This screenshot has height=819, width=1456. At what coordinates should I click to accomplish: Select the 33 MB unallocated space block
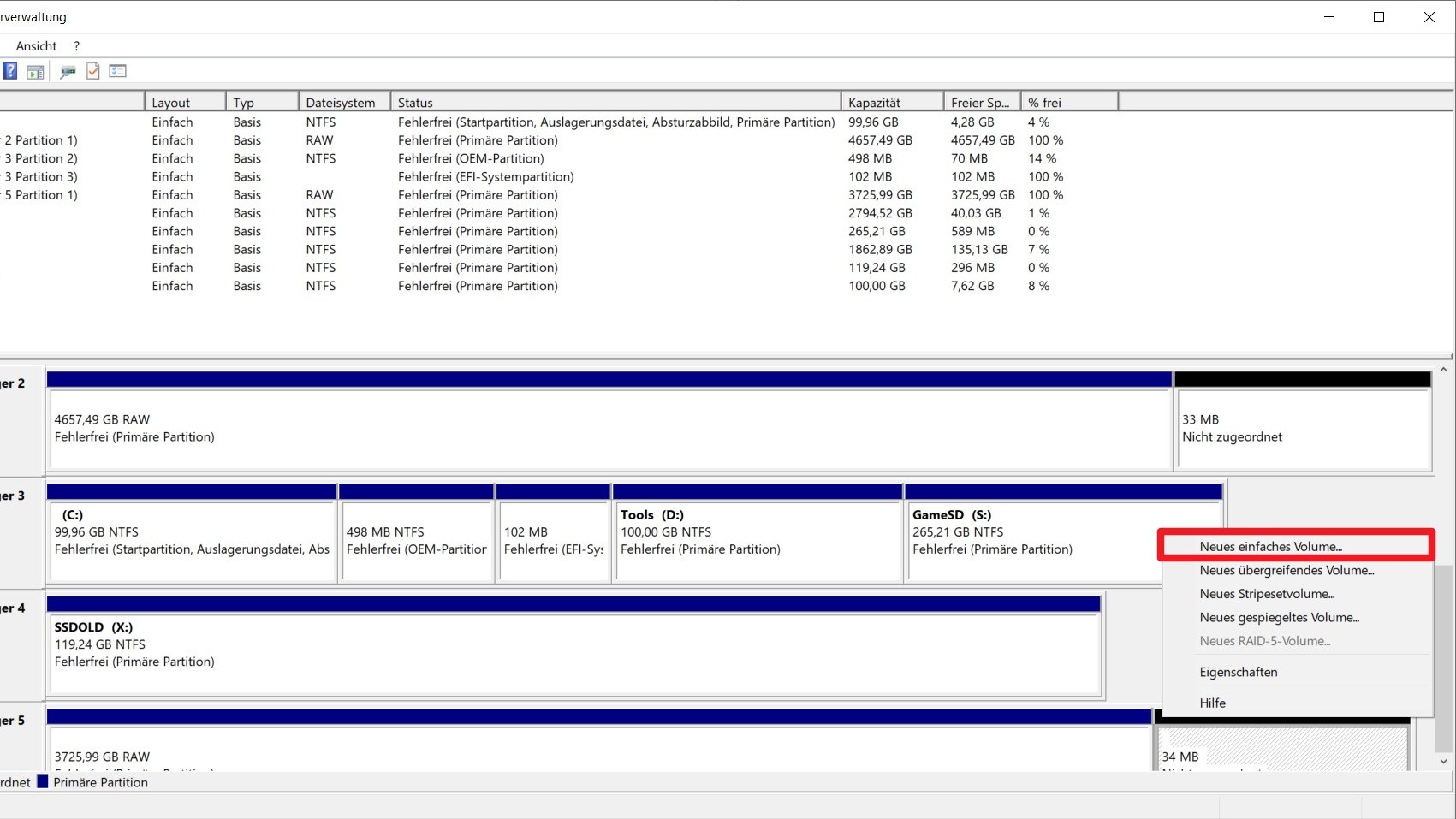1303,428
